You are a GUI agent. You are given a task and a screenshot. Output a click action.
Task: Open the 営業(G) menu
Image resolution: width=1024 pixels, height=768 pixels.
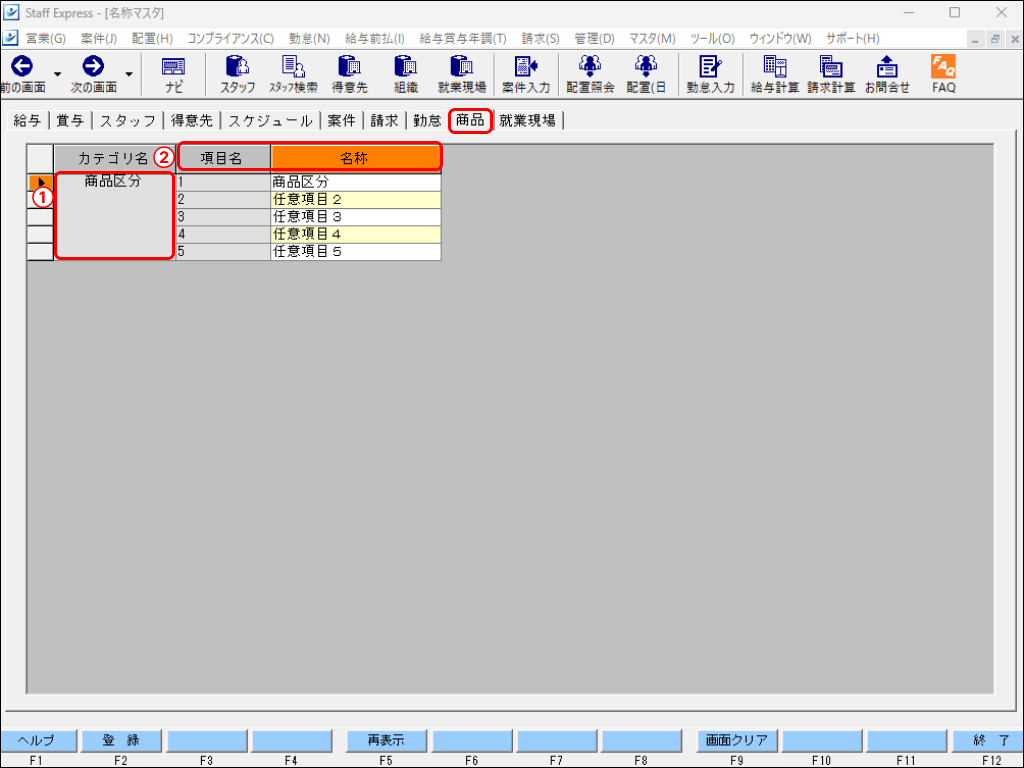click(x=46, y=39)
